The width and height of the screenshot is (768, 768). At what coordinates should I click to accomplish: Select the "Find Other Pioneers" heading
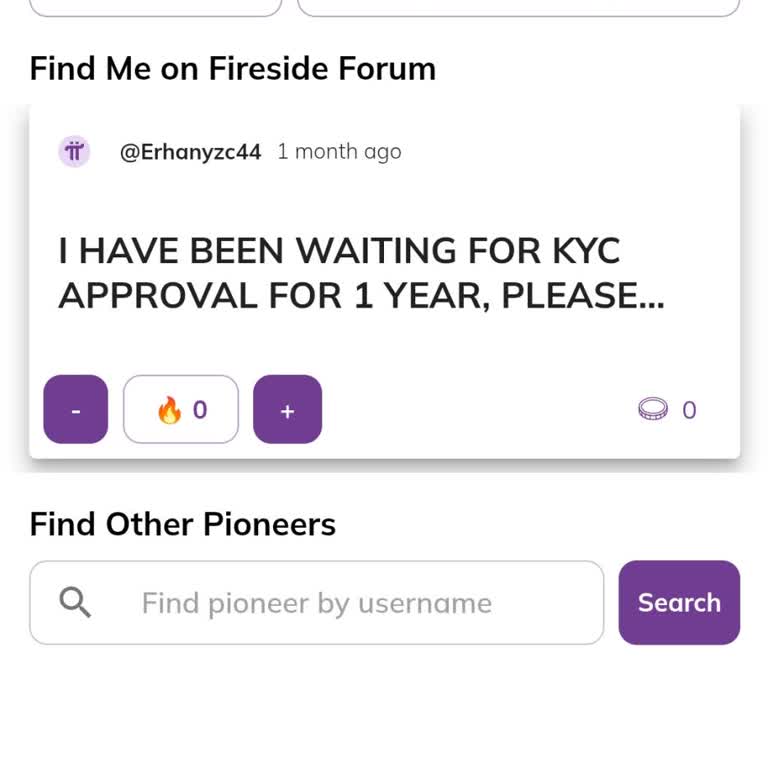click(x=183, y=525)
